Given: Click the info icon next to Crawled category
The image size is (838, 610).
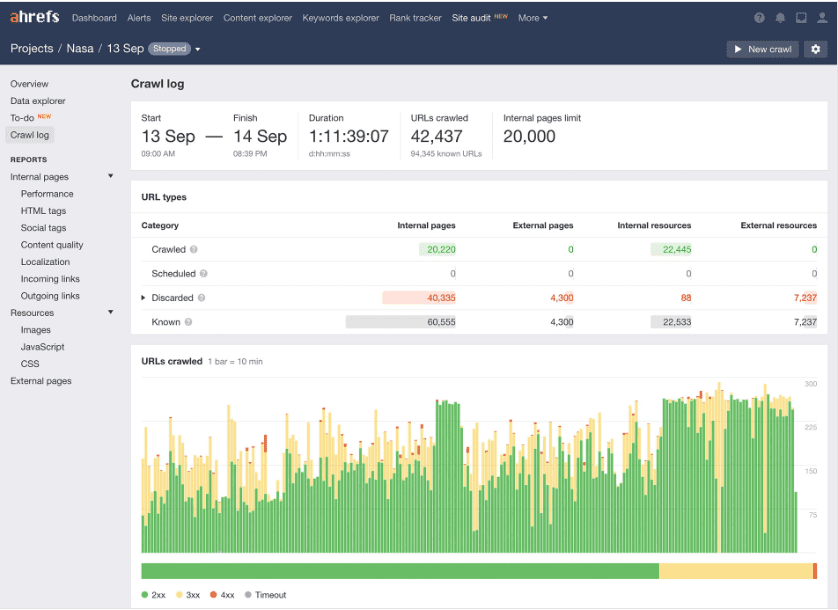Looking at the screenshot, I should coord(193,249).
